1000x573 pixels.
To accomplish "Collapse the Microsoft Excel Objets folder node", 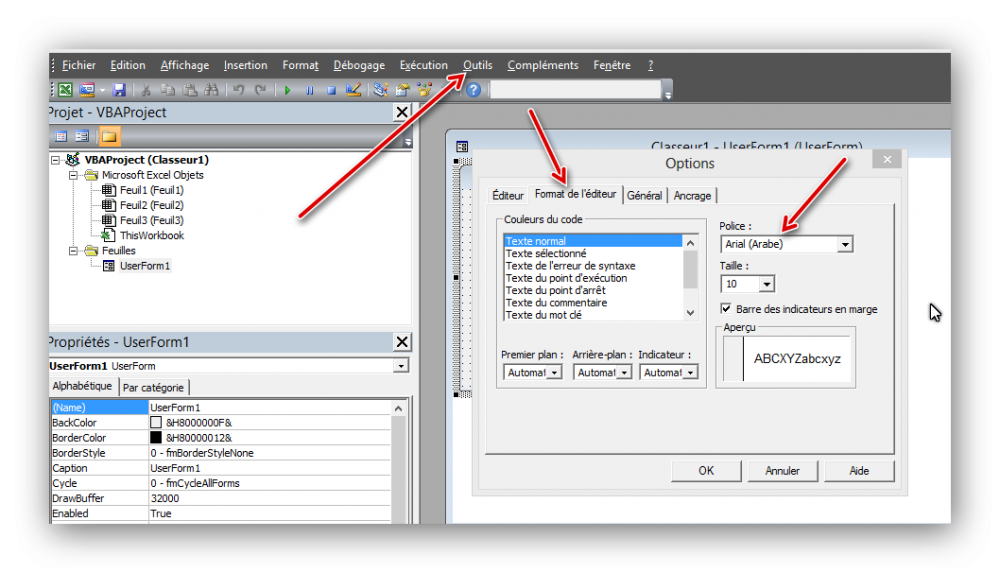I will point(74,175).
